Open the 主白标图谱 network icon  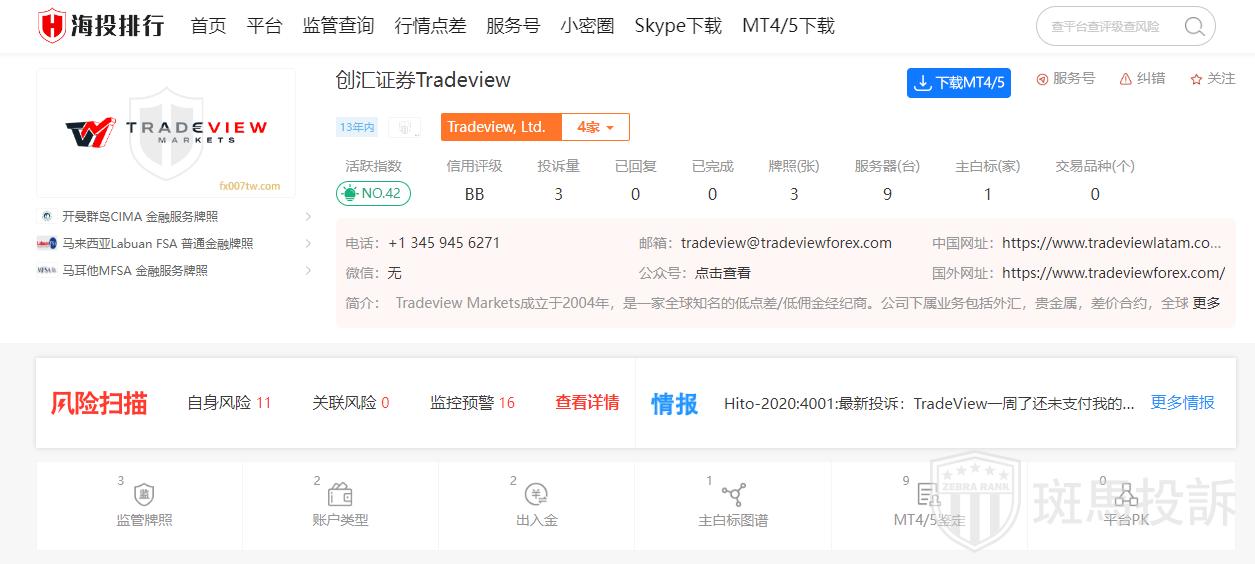point(733,495)
